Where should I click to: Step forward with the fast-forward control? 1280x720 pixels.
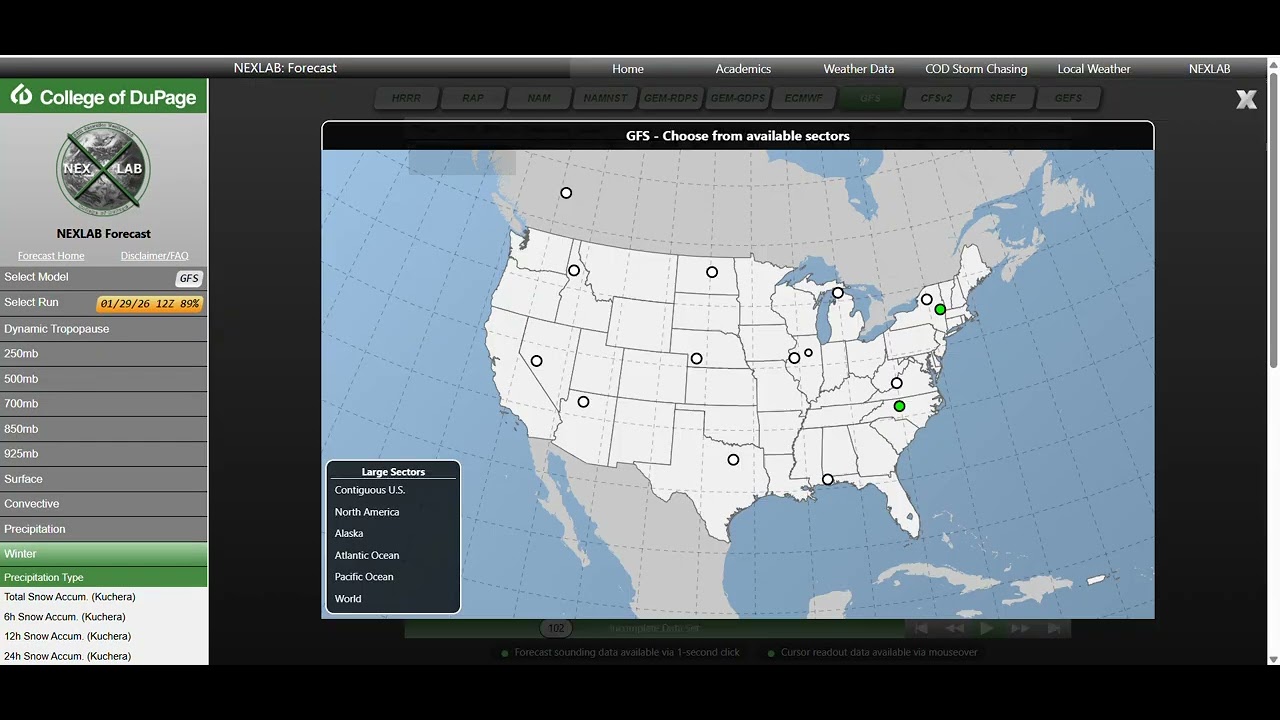point(1020,628)
